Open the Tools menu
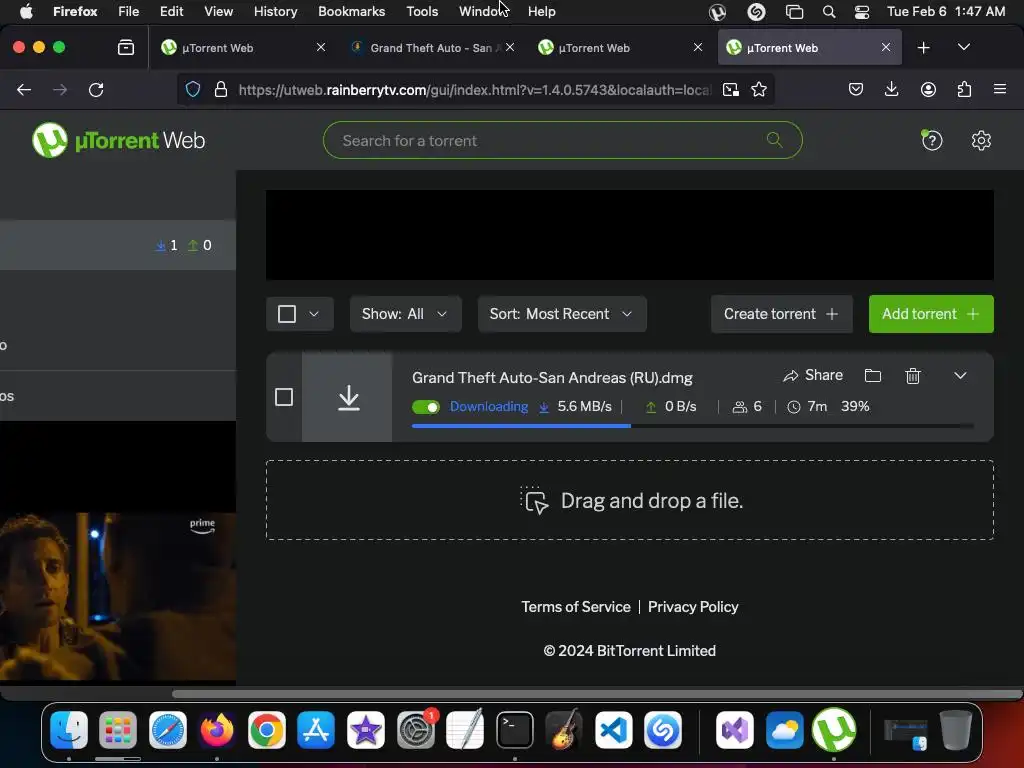Image resolution: width=1024 pixels, height=768 pixels. click(422, 11)
